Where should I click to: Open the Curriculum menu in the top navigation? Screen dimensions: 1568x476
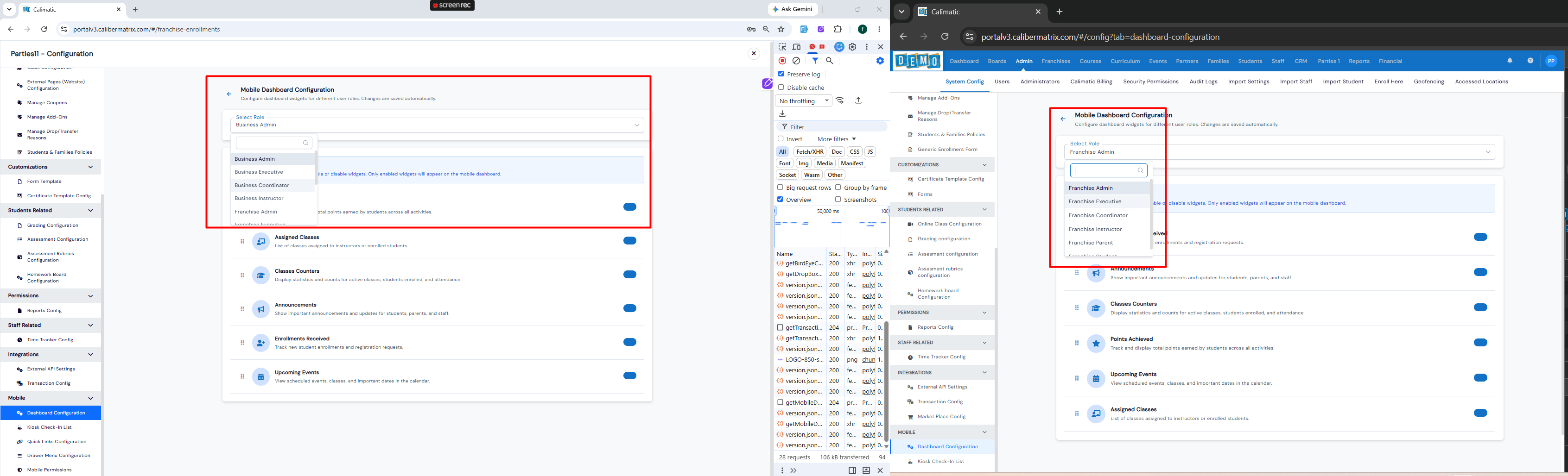[x=1125, y=62]
